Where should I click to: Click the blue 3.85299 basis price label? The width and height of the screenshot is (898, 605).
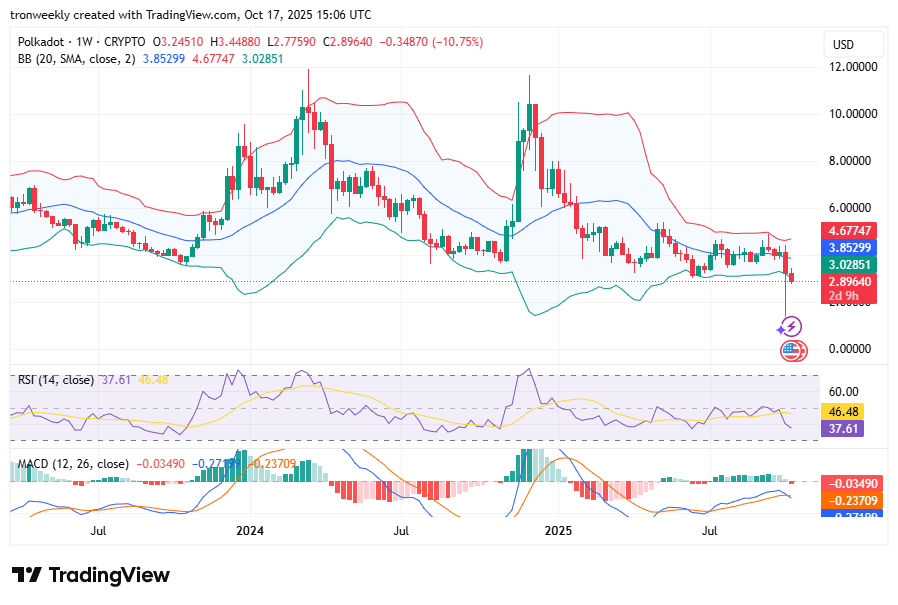(851, 247)
